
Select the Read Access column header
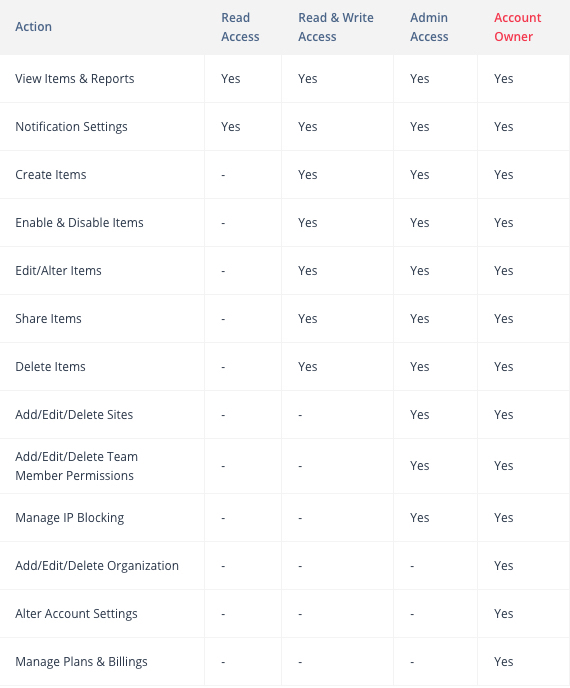240,27
